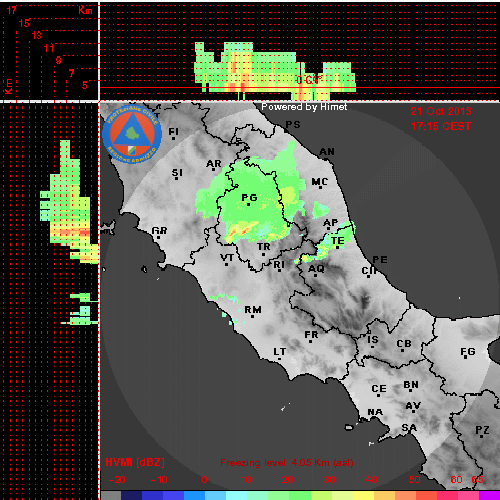Click the 17:15 CEST time label
This screenshot has height=500, width=500.
tap(441, 126)
